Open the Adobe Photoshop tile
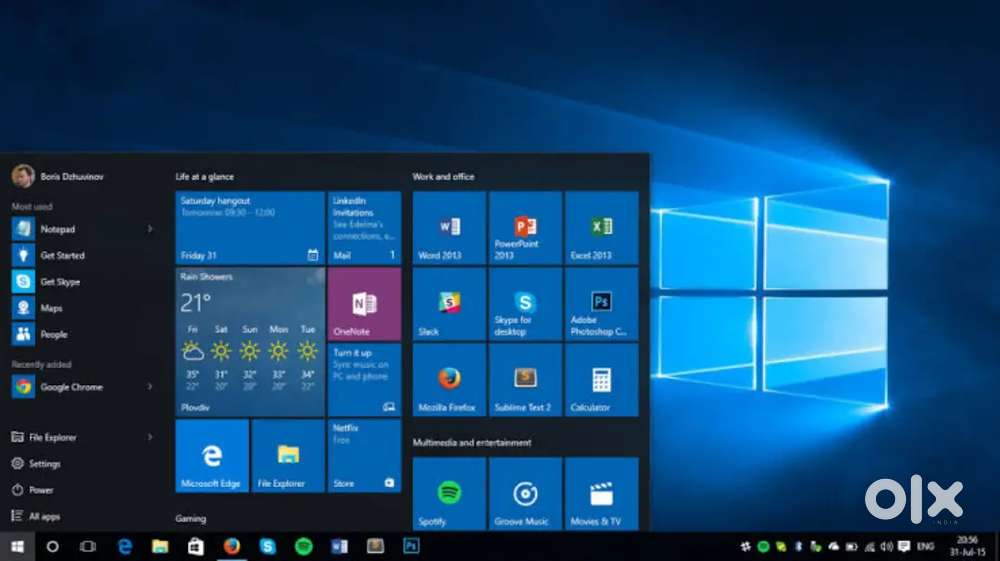The height and width of the screenshot is (561, 1000). pyautogui.click(x=601, y=303)
